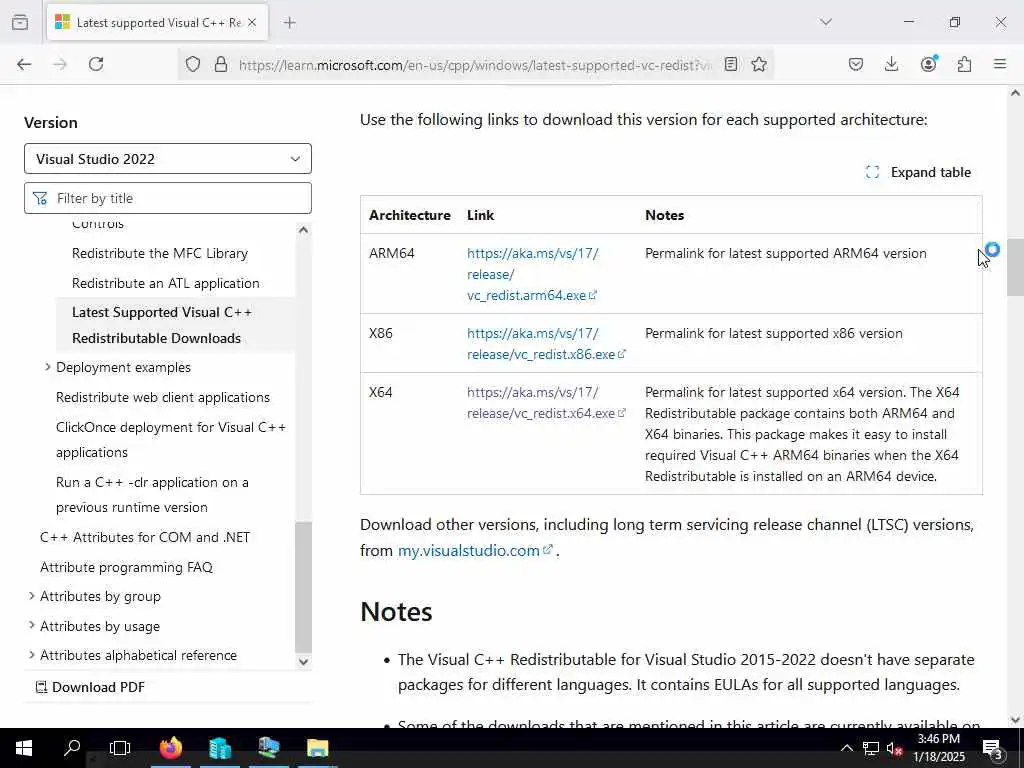Click the main page scrollbar thumb
Image resolution: width=1024 pixels, height=768 pixels.
click(1015, 268)
